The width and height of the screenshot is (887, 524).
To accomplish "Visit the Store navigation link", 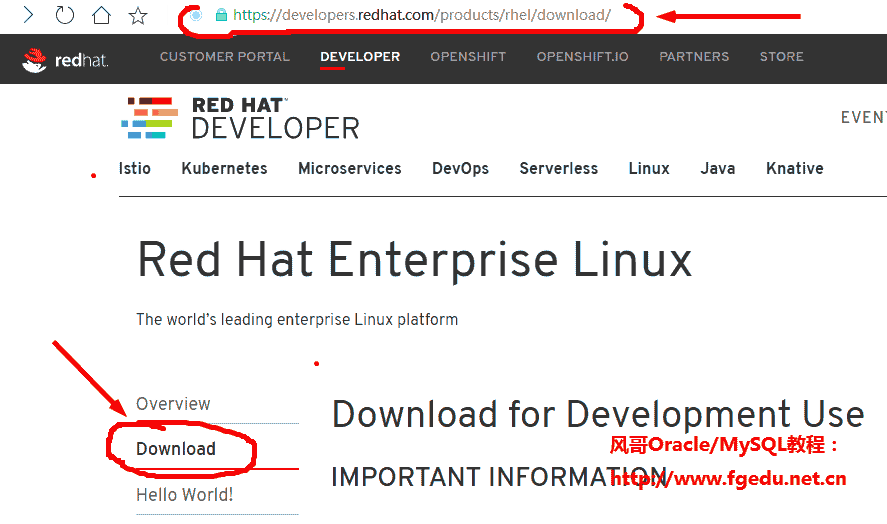I will coord(781,57).
